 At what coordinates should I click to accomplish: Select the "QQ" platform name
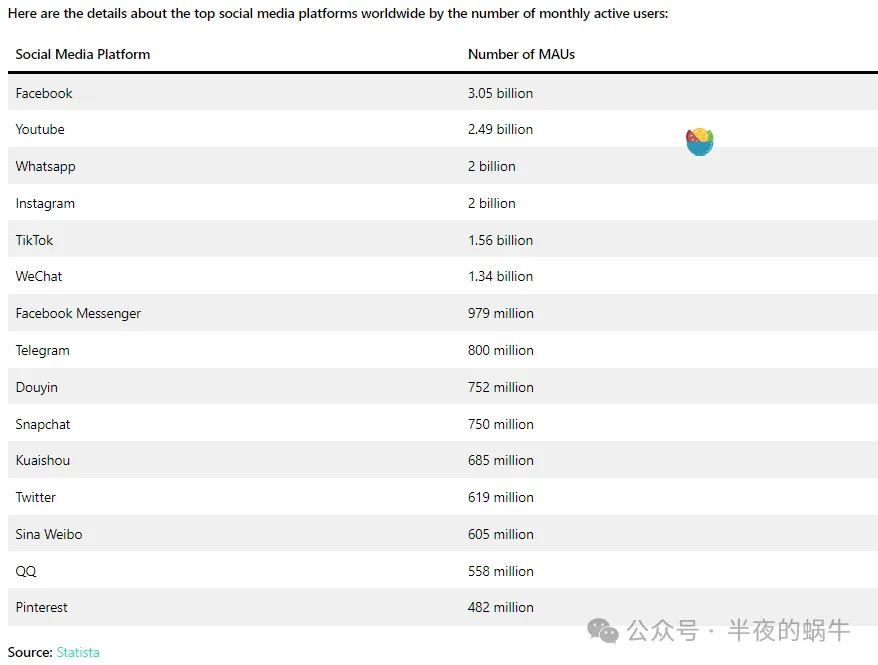click(x=26, y=571)
